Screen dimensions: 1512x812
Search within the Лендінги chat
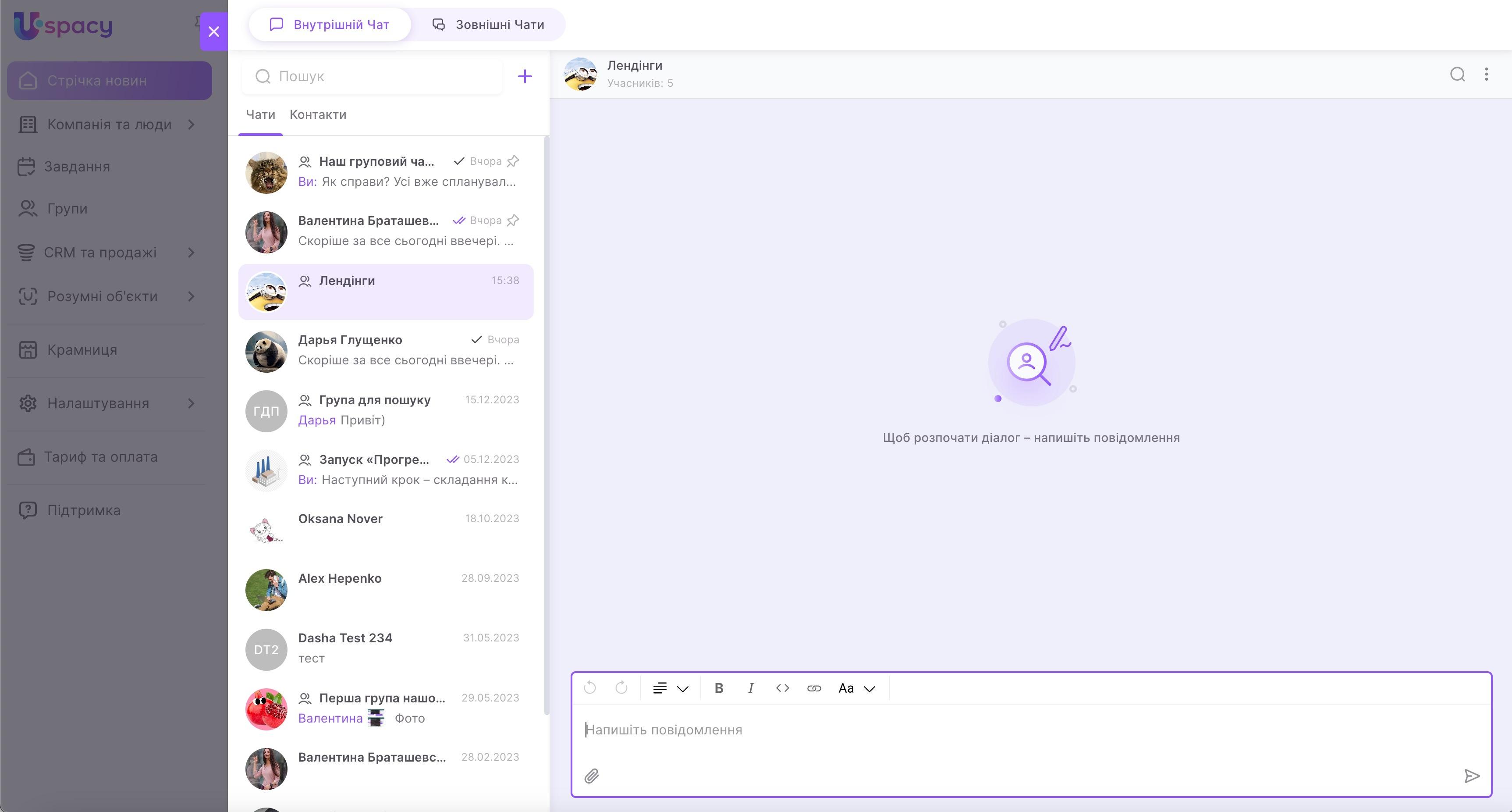1457,75
